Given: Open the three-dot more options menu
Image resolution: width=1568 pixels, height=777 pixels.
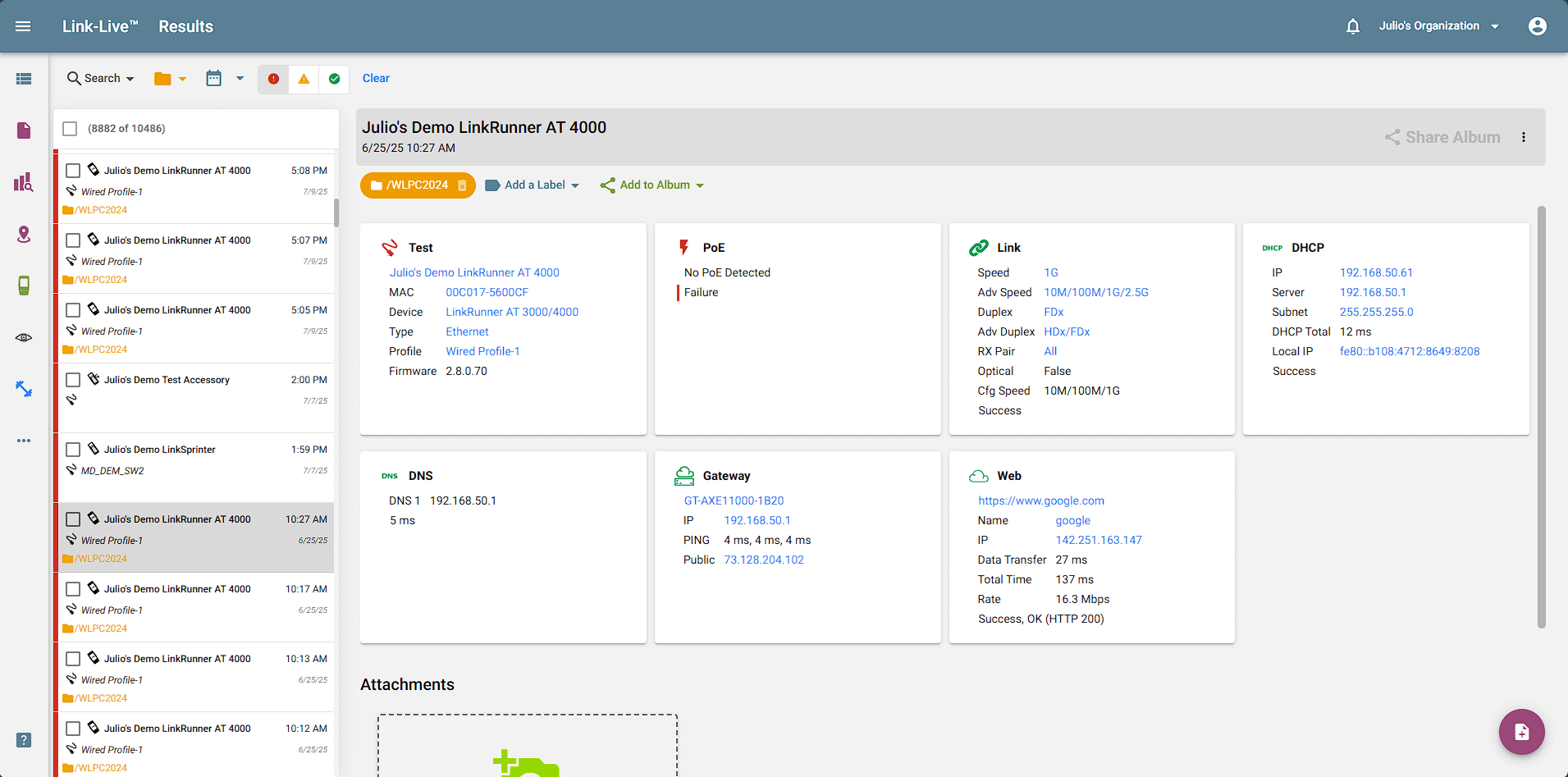Looking at the screenshot, I should tap(1523, 138).
